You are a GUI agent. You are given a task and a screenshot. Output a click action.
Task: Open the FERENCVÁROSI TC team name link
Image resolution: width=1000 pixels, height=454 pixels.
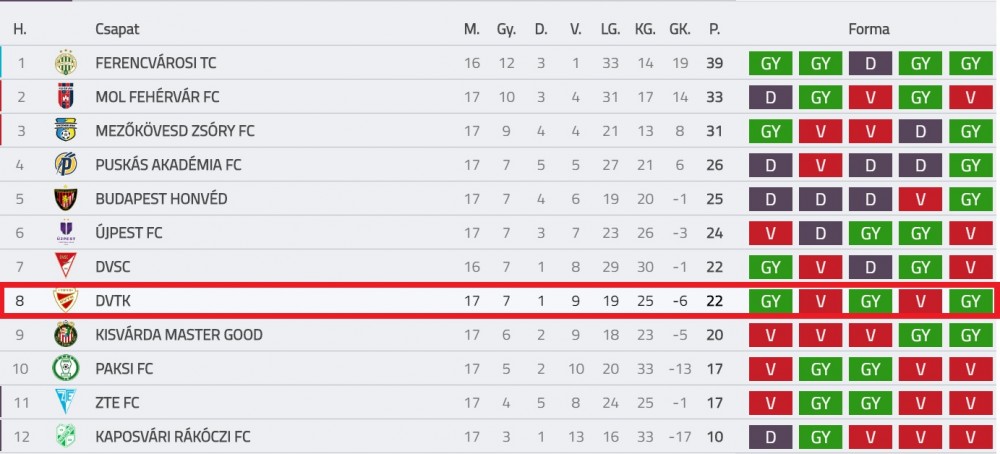pyautogui.click(x=156, y=62)
